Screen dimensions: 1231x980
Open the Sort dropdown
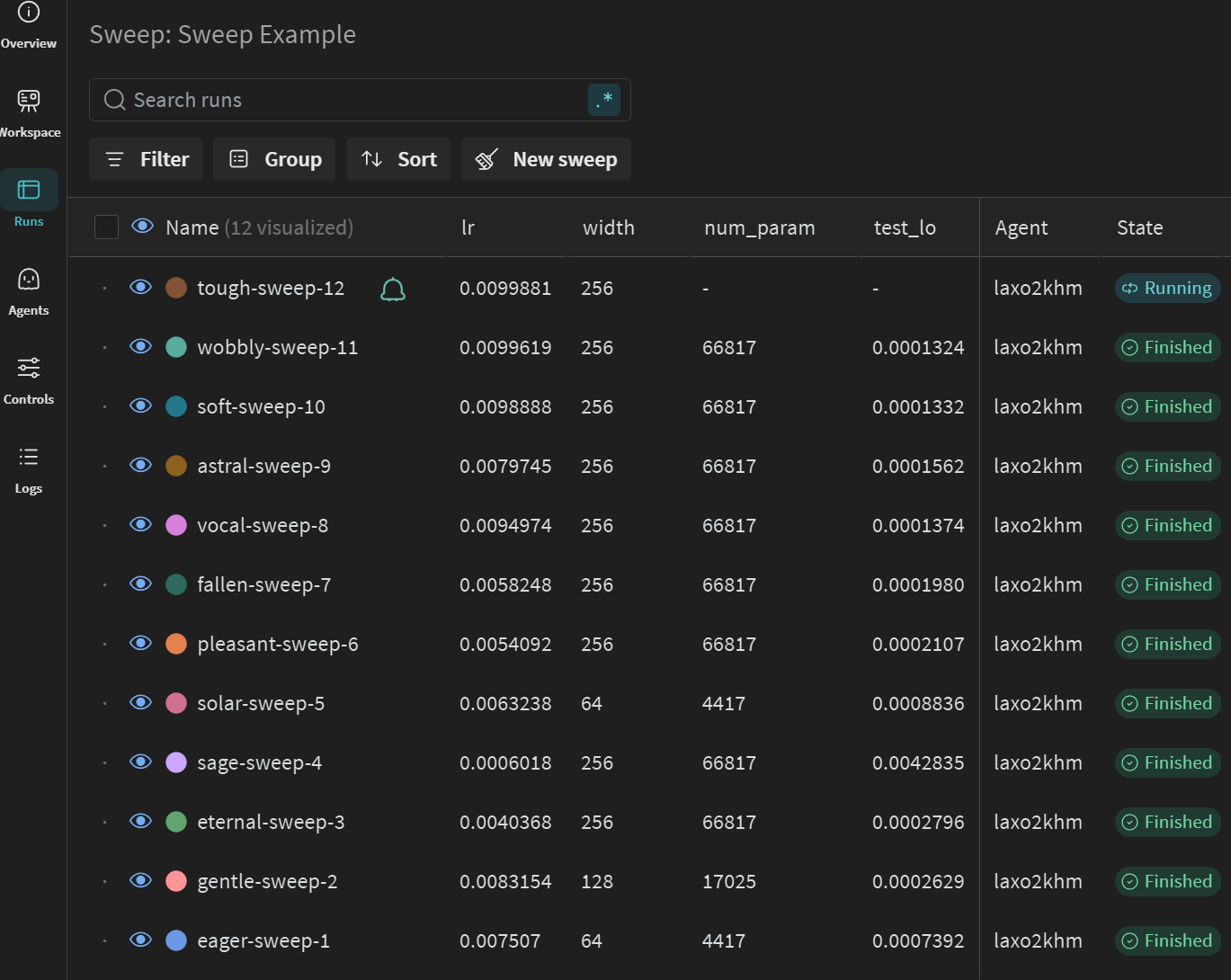tap(398, 159)
